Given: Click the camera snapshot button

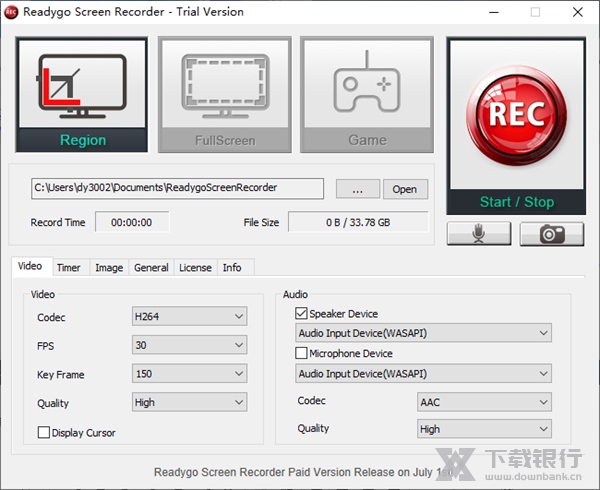Looking at the screenshot, I should tap(552, 233).
